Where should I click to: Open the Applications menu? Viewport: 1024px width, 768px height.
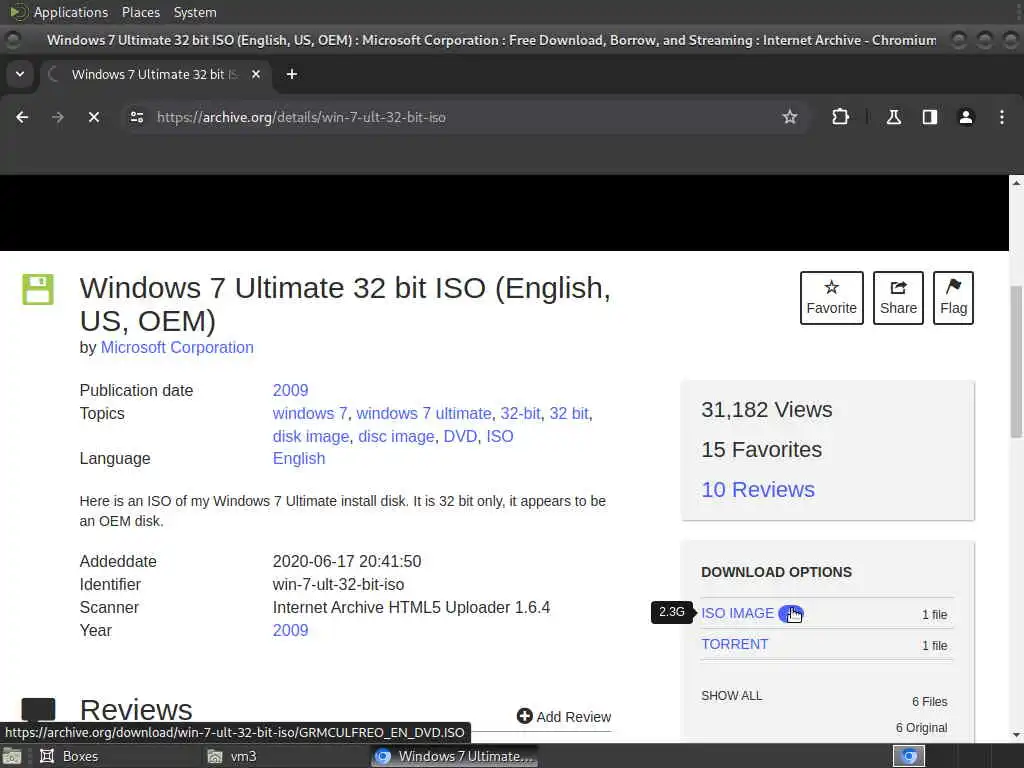[71, 12]
